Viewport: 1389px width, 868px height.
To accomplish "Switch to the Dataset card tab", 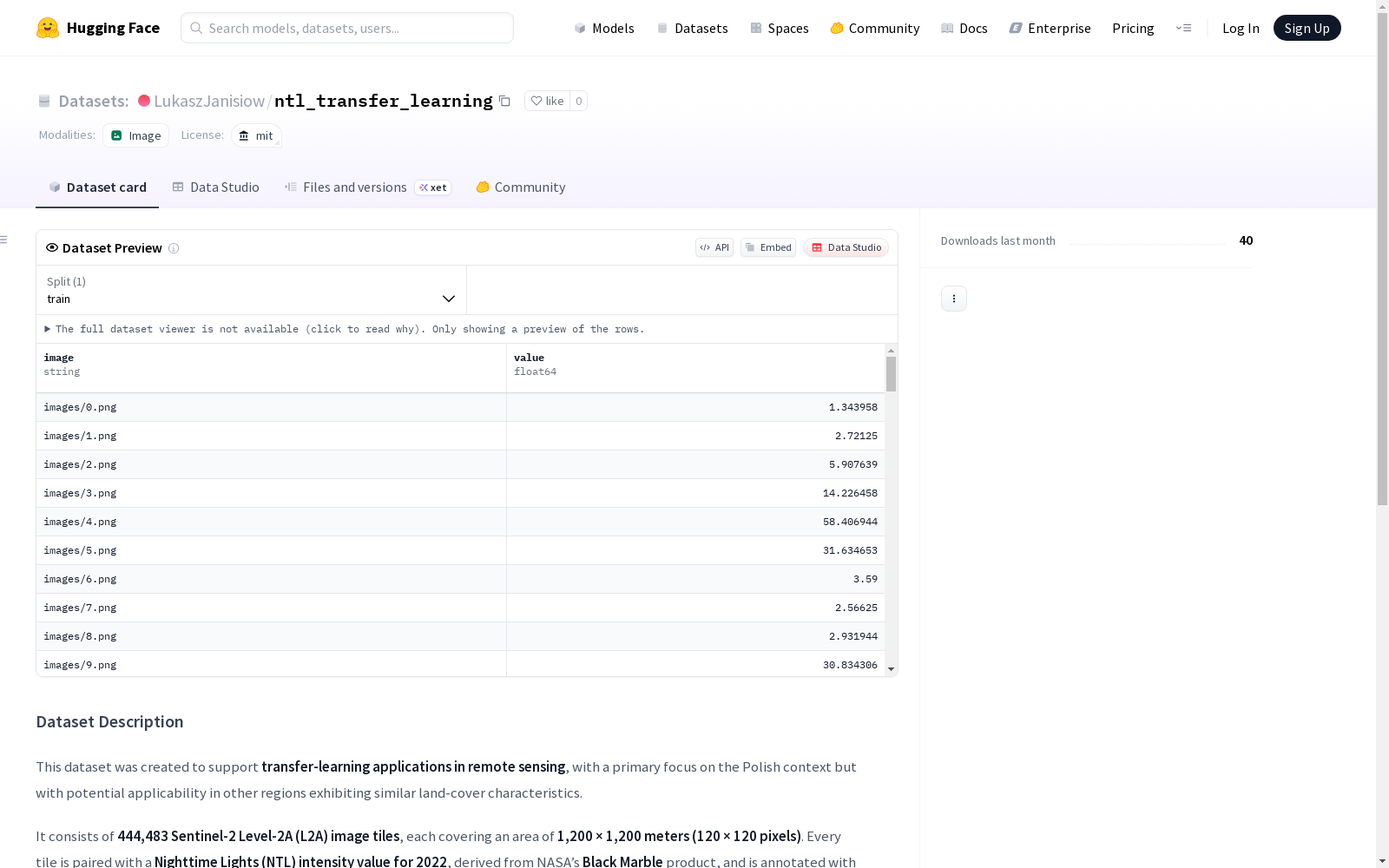I will click(x=97, y=187).
